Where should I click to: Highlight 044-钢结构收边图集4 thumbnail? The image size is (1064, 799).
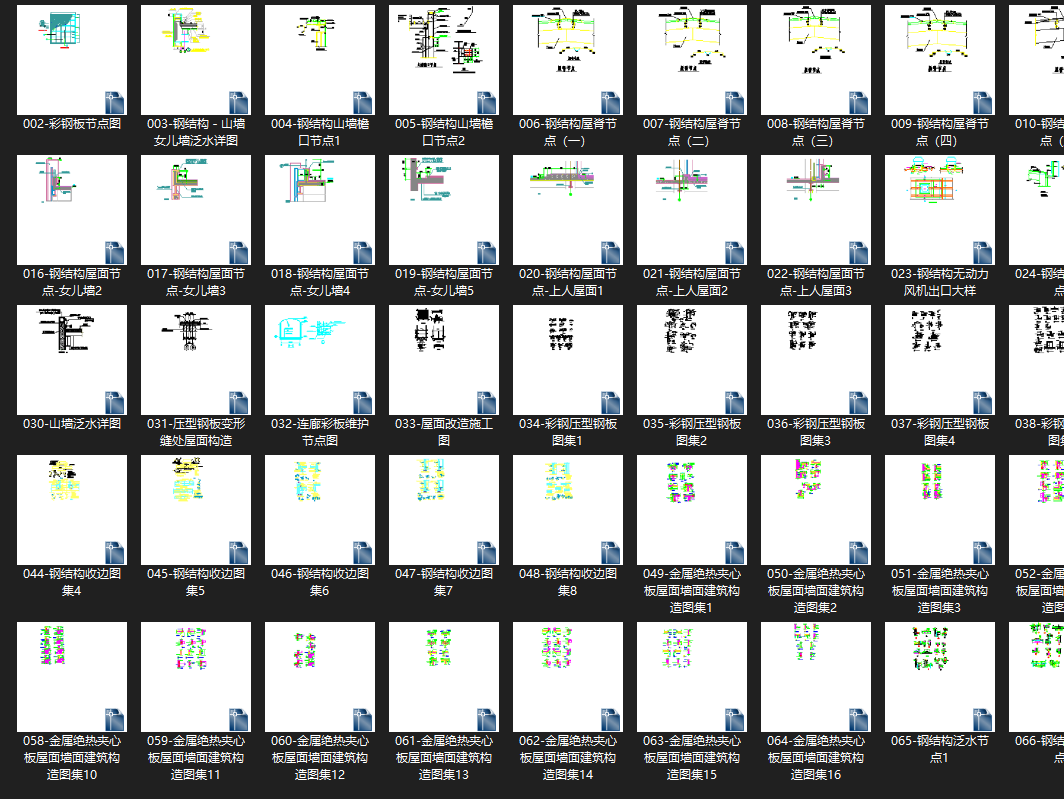point(72,510)
